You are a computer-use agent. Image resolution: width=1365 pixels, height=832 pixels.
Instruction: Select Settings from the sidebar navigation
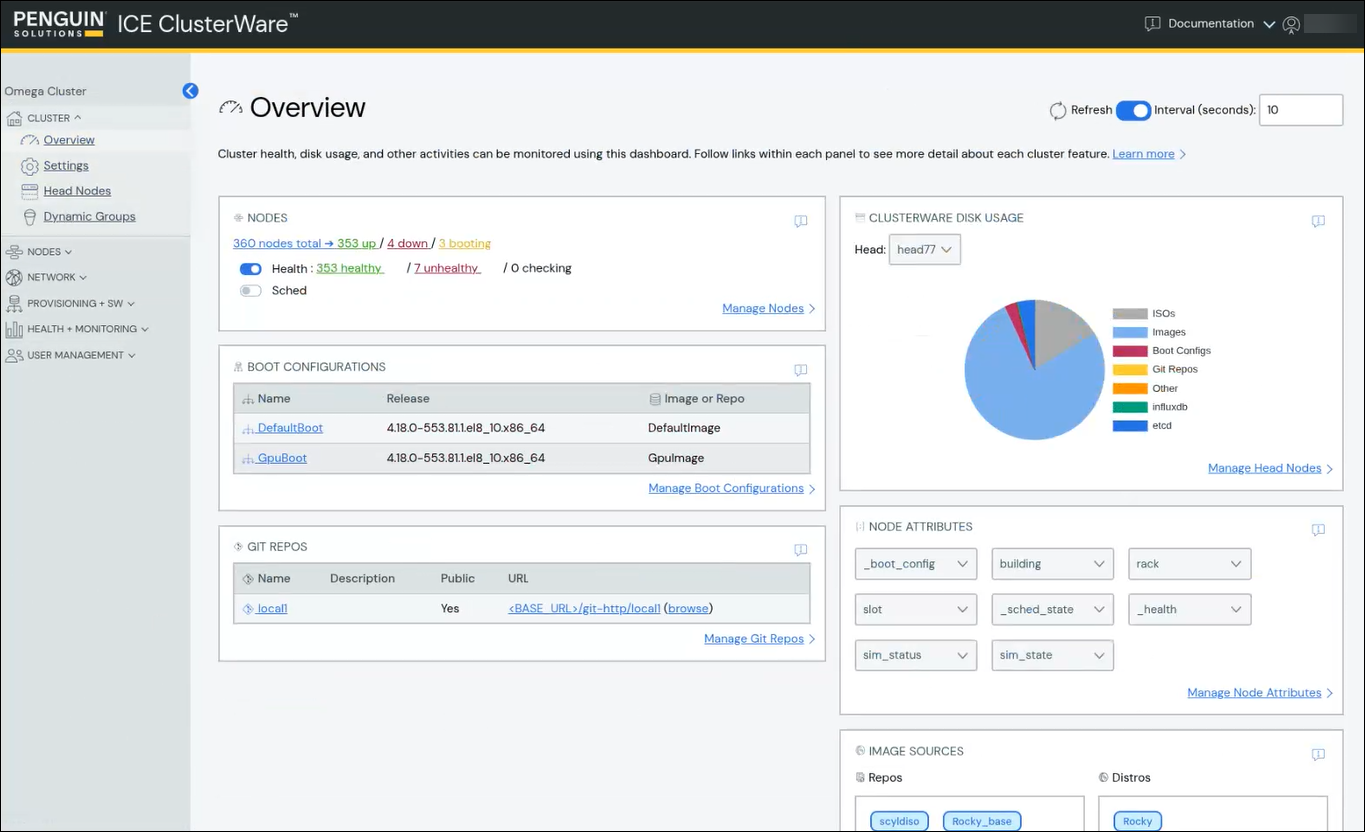65,165
